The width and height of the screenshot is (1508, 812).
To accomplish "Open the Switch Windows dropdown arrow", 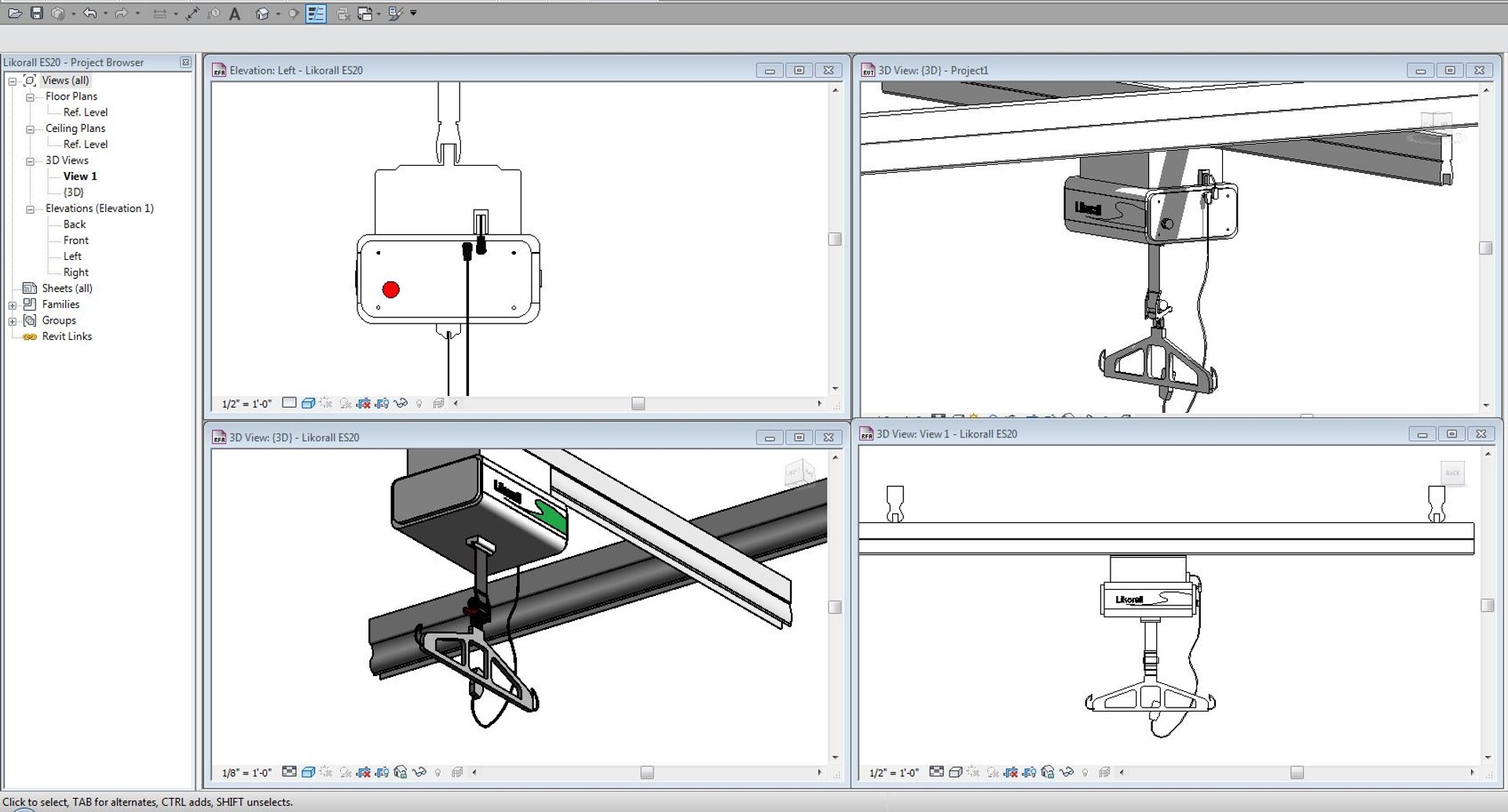I will [x=379, y=14].
